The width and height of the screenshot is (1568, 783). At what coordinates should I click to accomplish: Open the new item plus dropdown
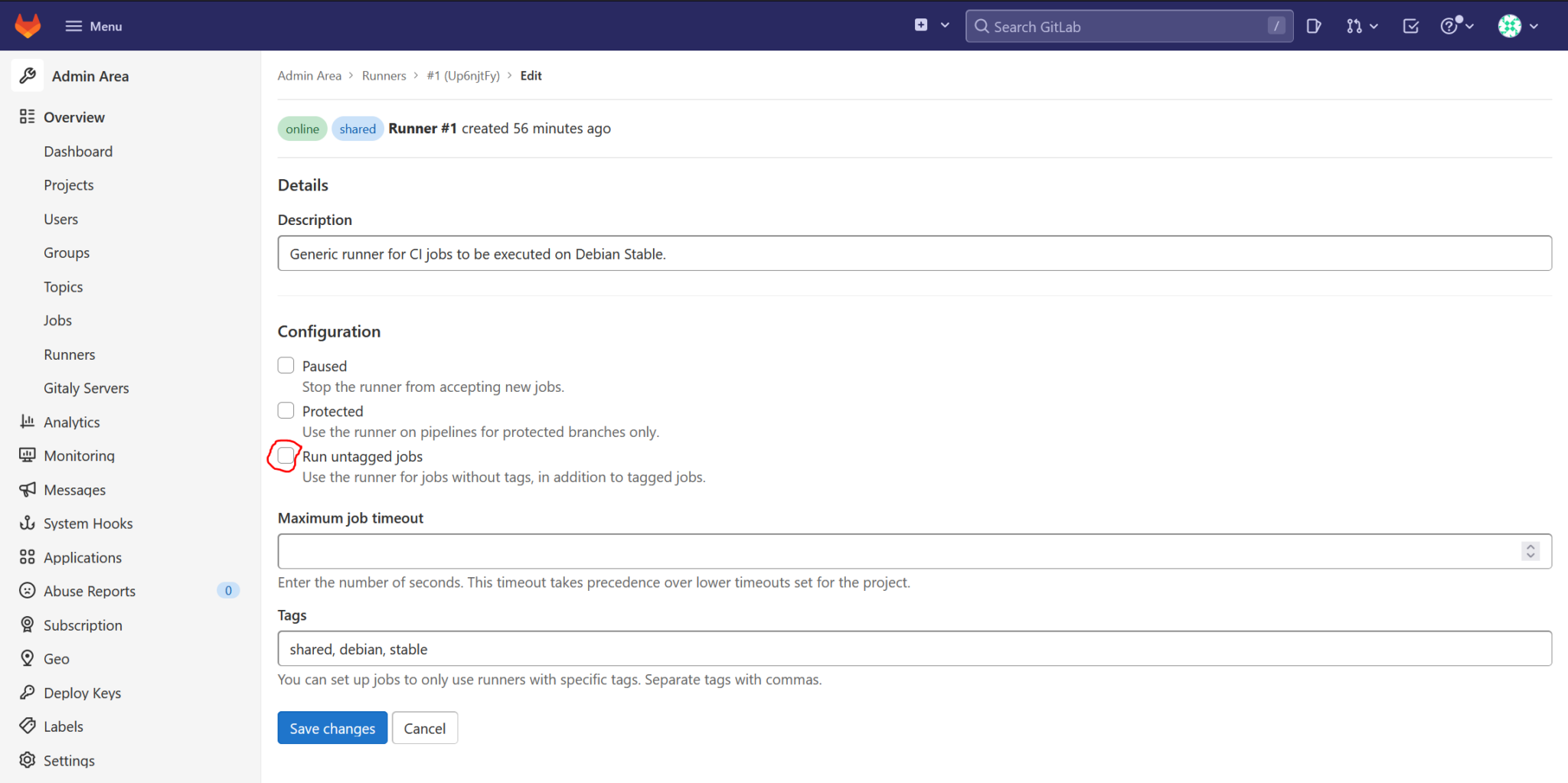click(x=929, y=24)
